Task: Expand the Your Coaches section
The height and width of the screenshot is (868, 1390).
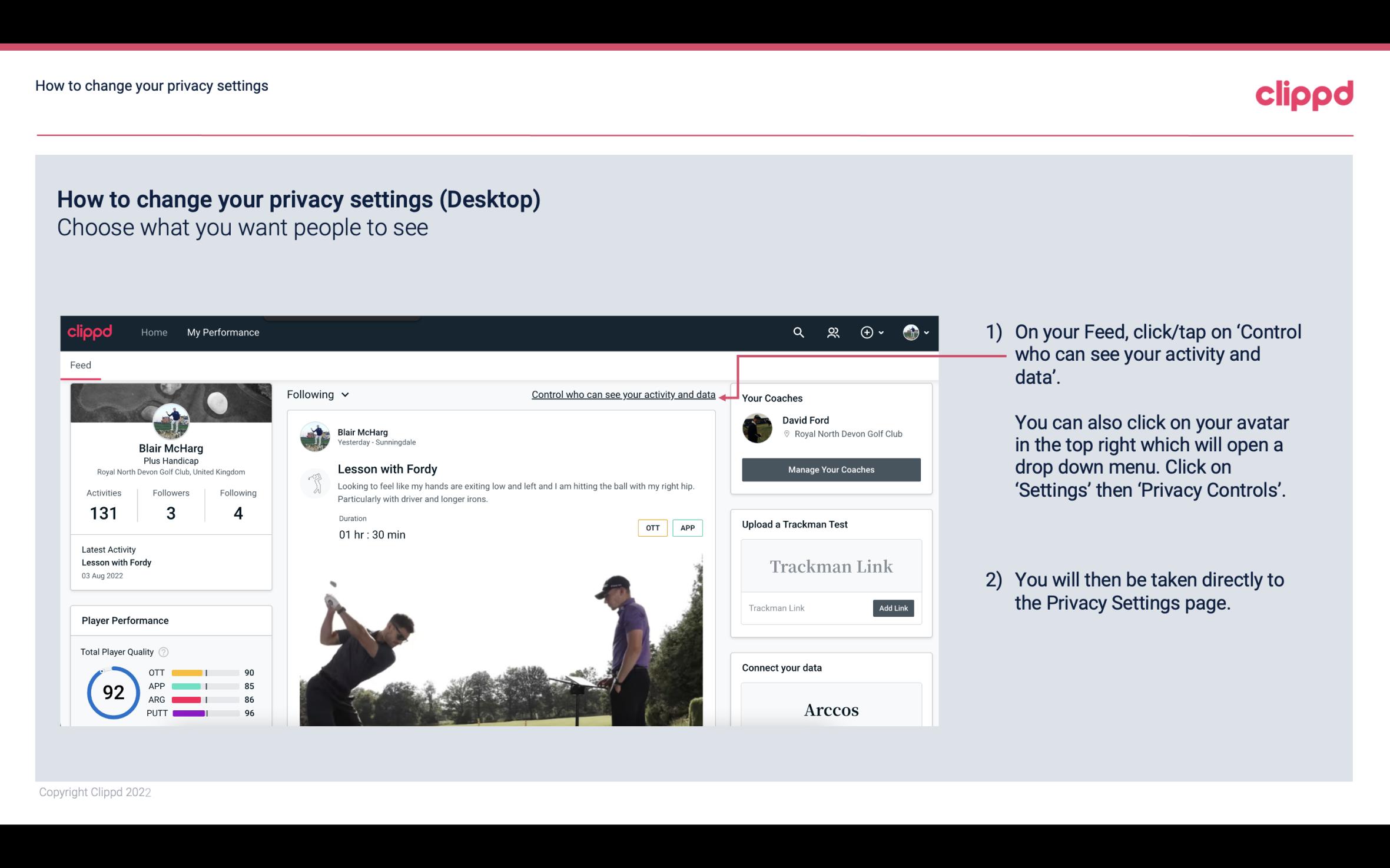Action: (772, 398)
